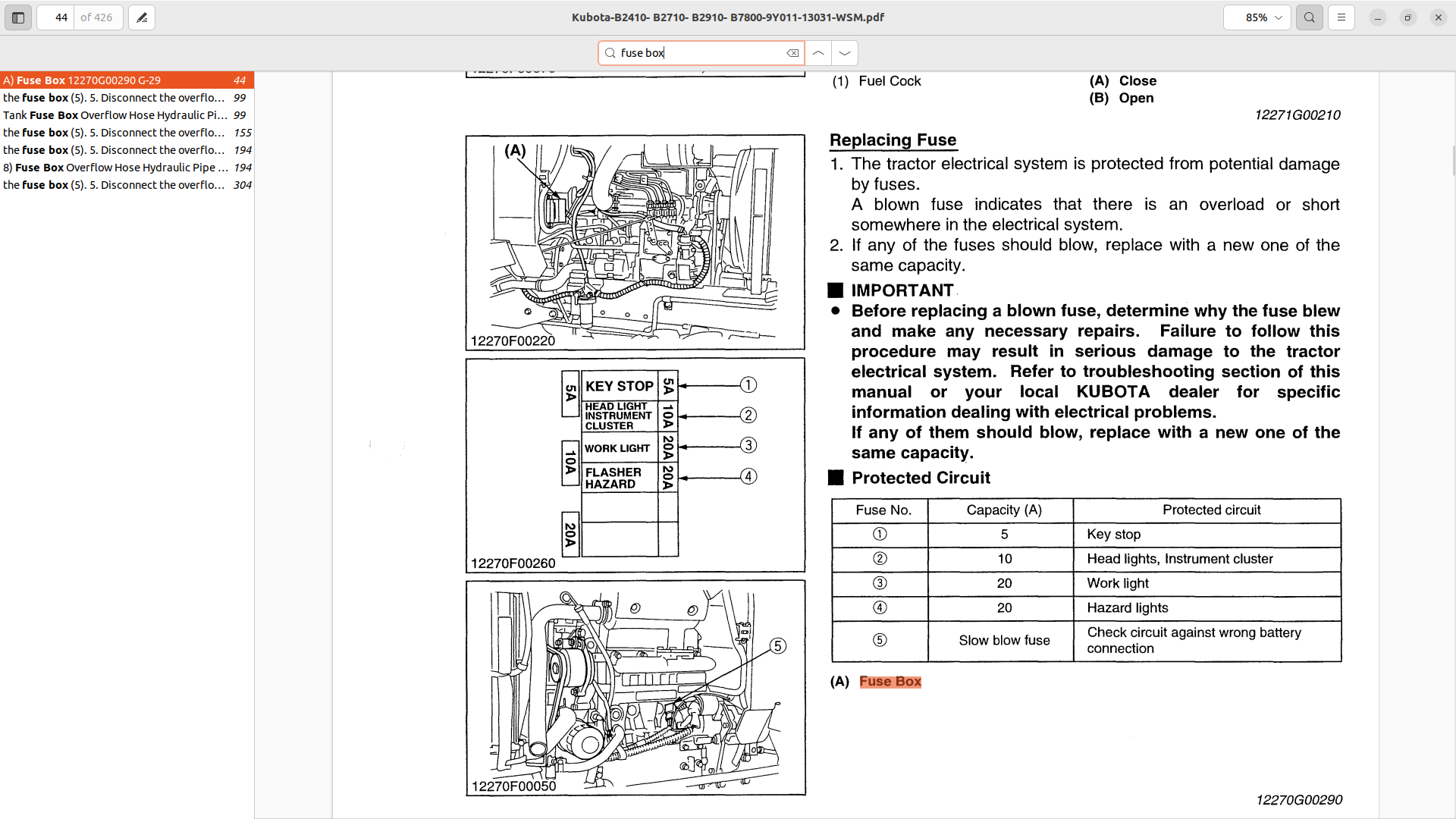1456x819 pixels.
Task: Click 'Key stop' table cell
Action: (x=1207, y=534)
